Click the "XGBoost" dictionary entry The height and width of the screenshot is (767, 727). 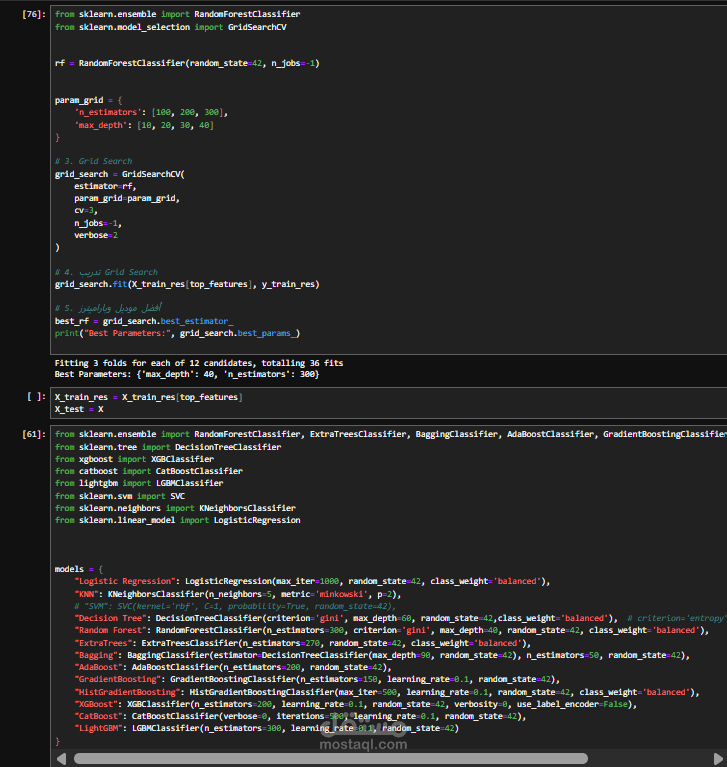click(x=356, y=704)
